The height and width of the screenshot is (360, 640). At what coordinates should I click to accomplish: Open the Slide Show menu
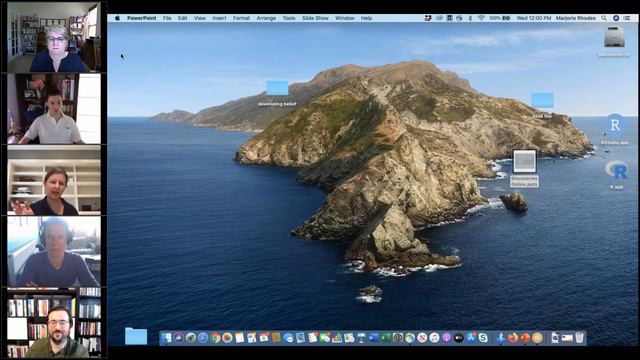pos(315,18)
